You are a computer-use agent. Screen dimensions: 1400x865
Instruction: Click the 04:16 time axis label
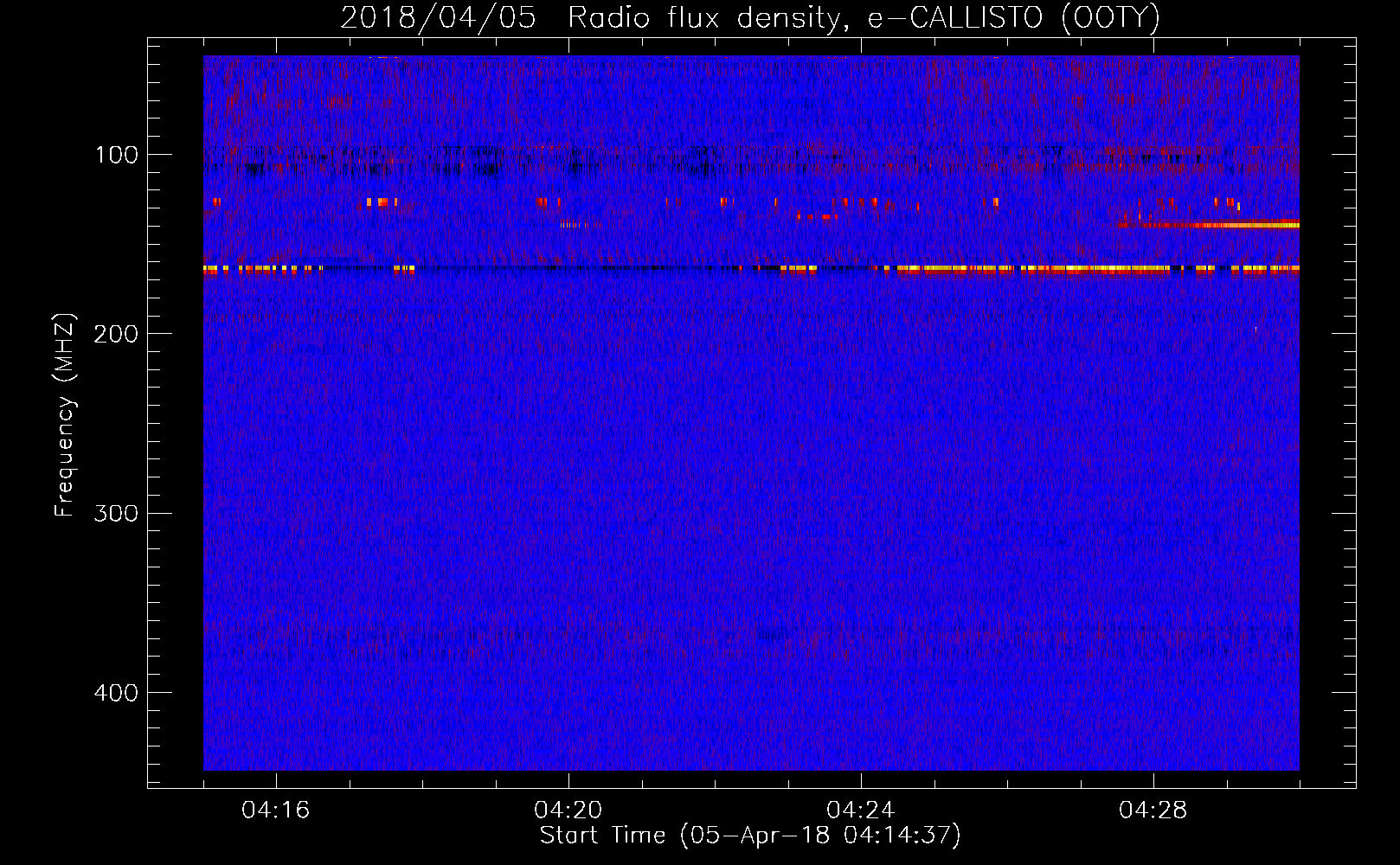(275, 811)
